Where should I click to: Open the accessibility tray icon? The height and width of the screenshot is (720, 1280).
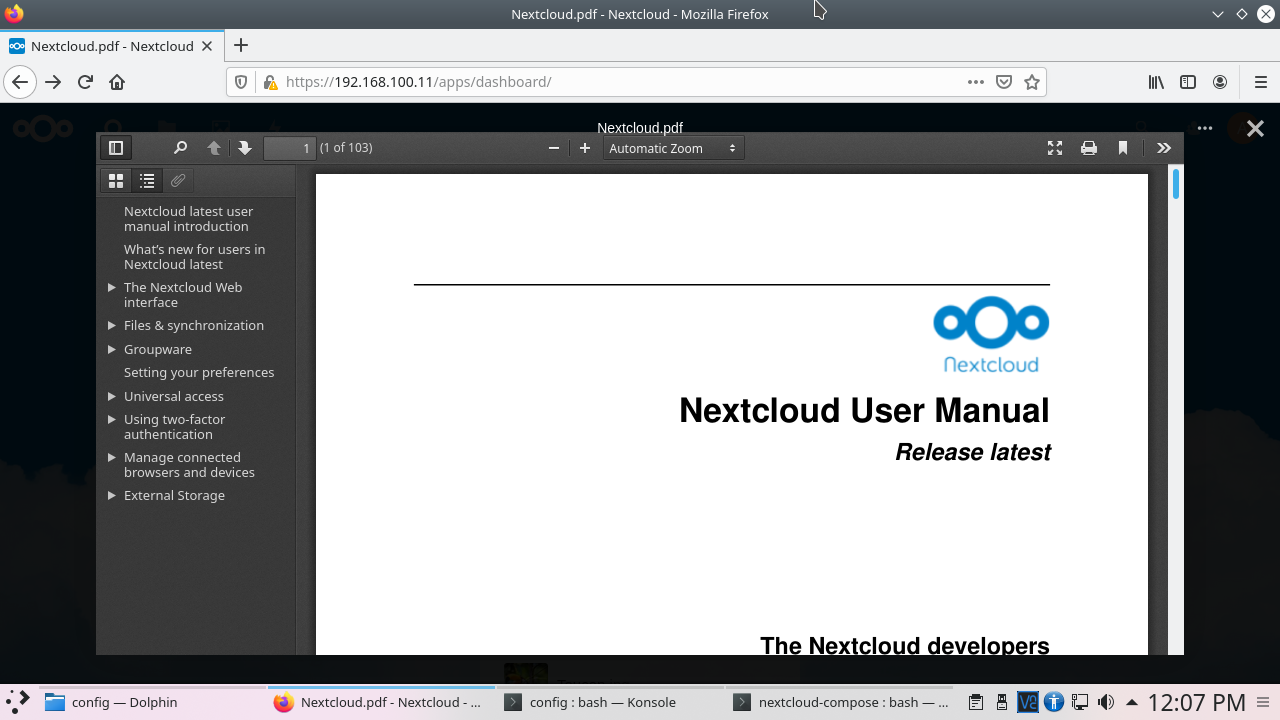pos(1054,702)
